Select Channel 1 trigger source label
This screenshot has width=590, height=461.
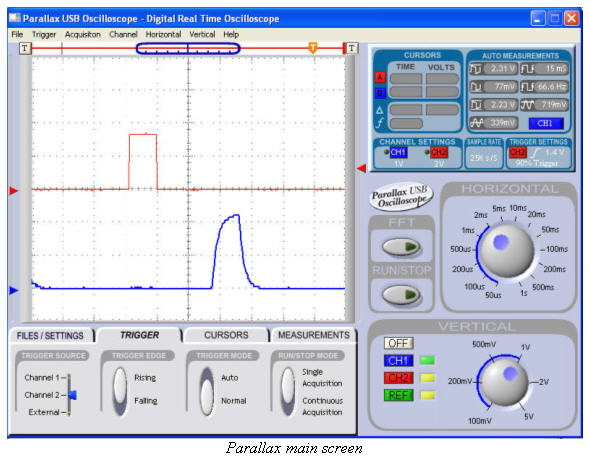(x=41, y=377)
